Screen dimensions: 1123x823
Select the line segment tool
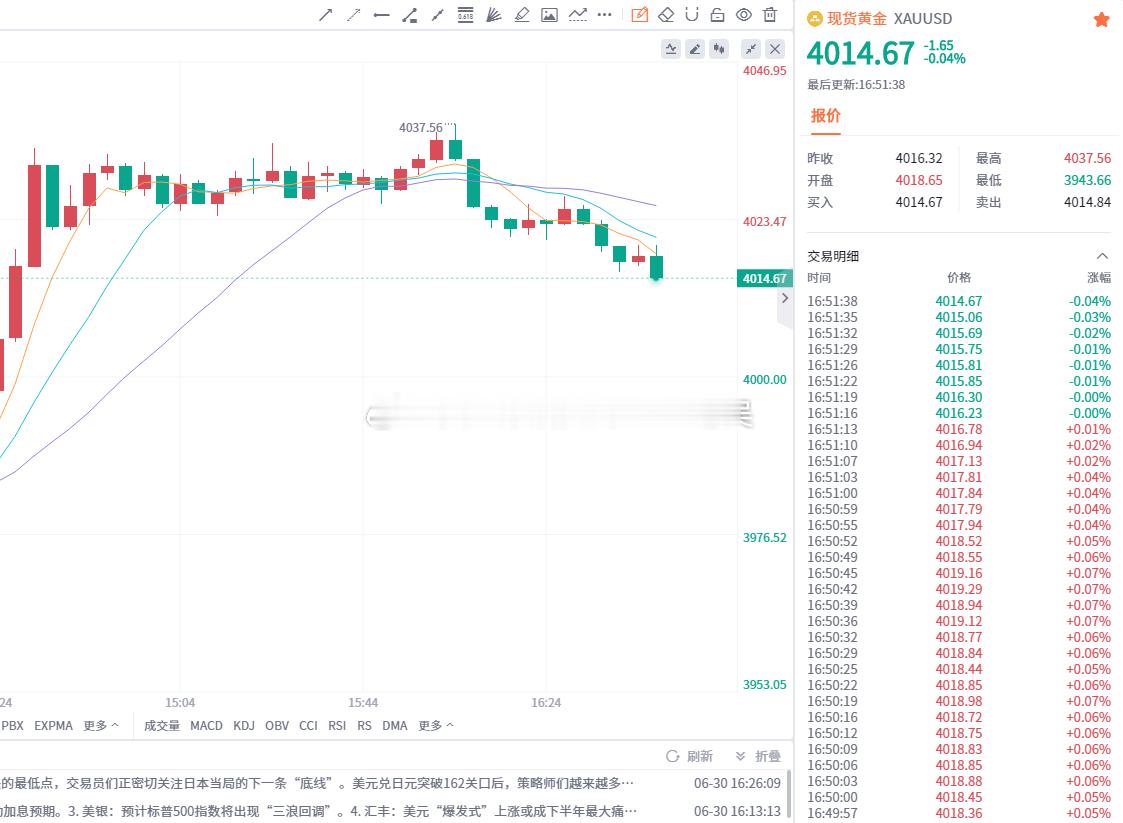(438, 14)
